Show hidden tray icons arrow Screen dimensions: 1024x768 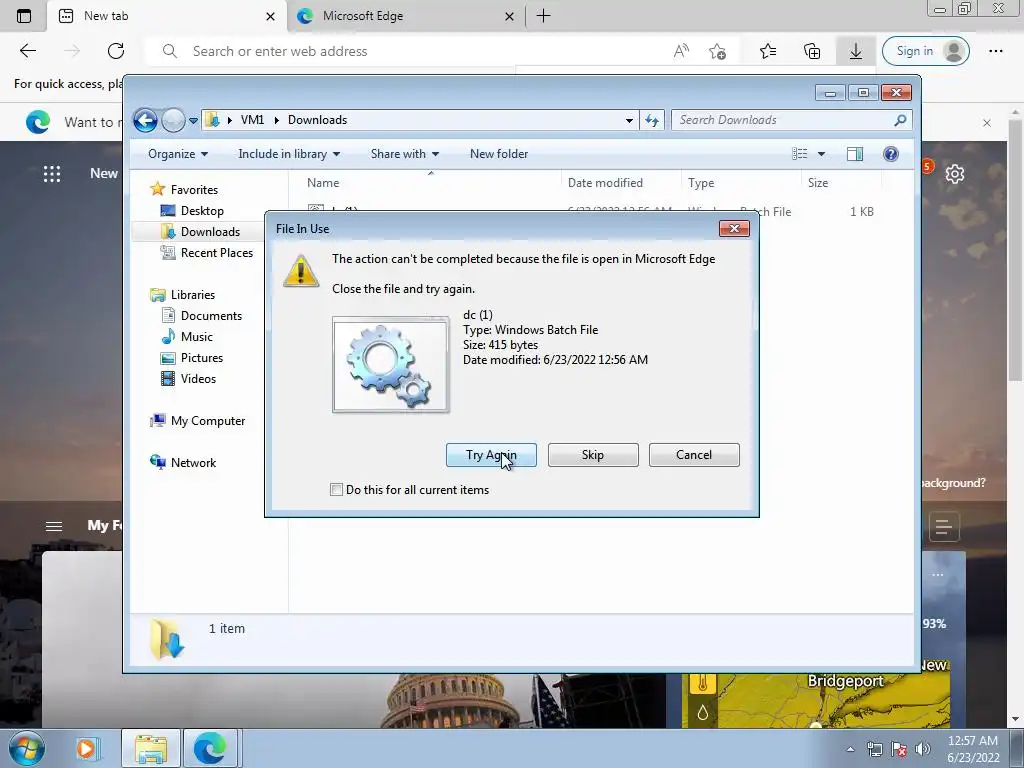pos(850,749)
